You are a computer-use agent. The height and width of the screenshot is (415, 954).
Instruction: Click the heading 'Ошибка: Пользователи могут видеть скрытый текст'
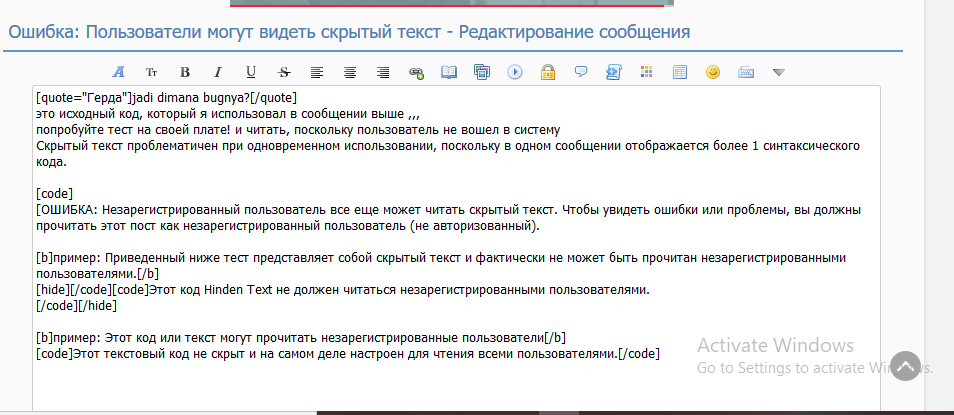tap(224, 32)
